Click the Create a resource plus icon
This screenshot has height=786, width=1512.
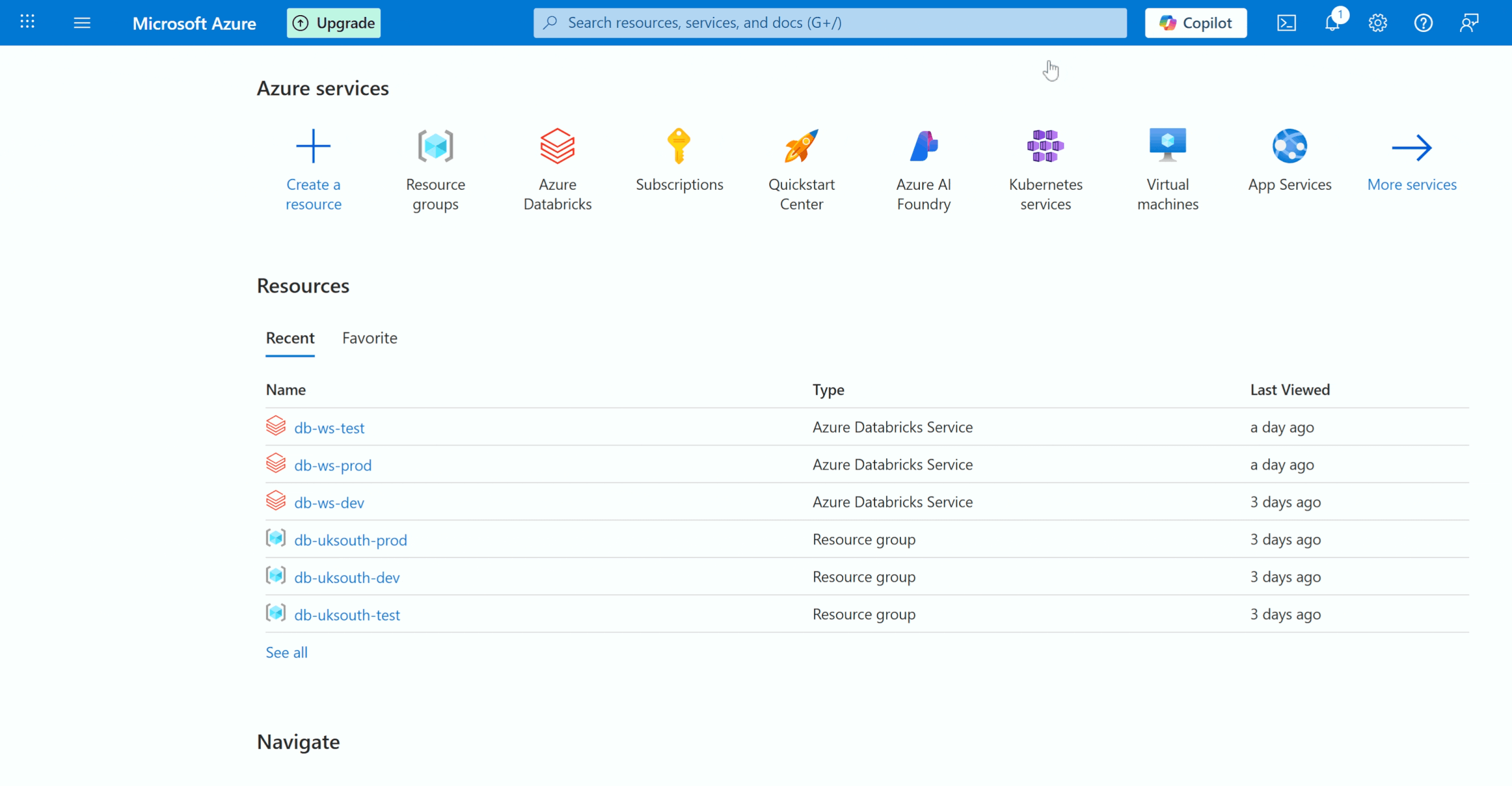(x=313, y=146)
